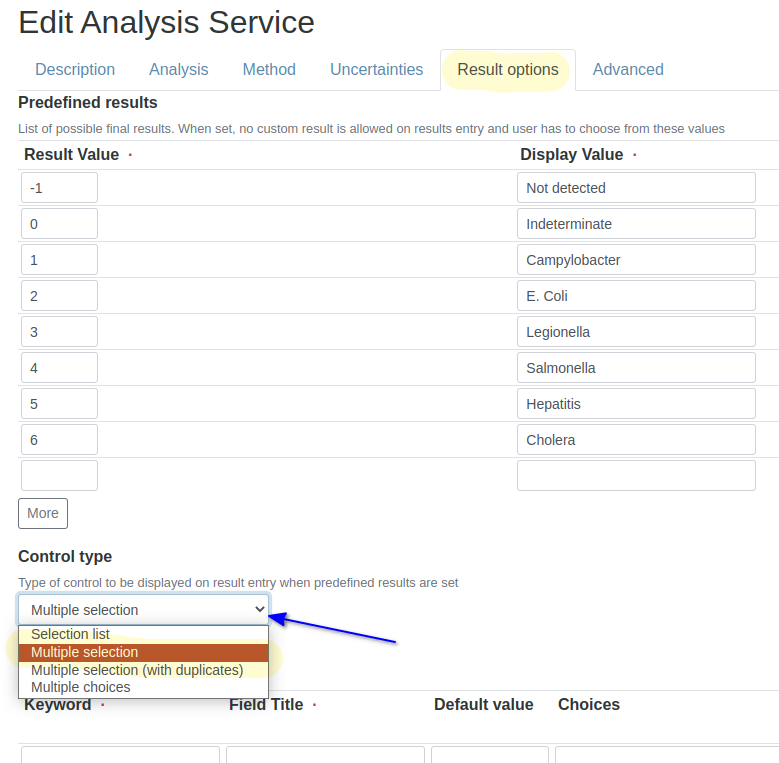Switch to the Analysis tab
This screenshot has width=779, height=763.
tap(178, 70)
